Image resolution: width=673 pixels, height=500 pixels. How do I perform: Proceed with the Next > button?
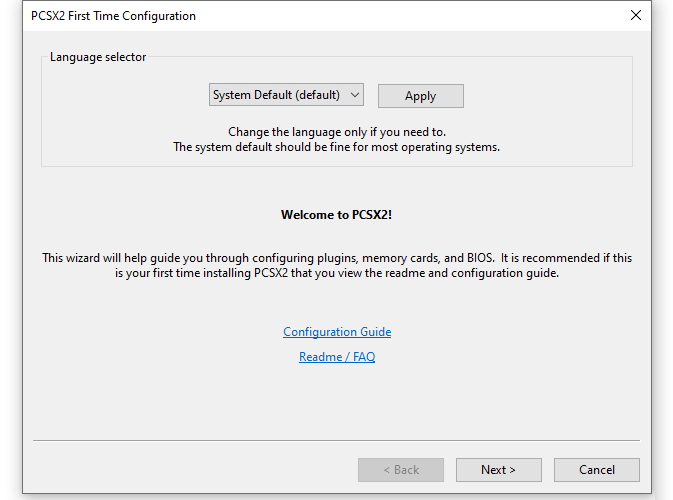pyautogui.click(x=499, y=470)
